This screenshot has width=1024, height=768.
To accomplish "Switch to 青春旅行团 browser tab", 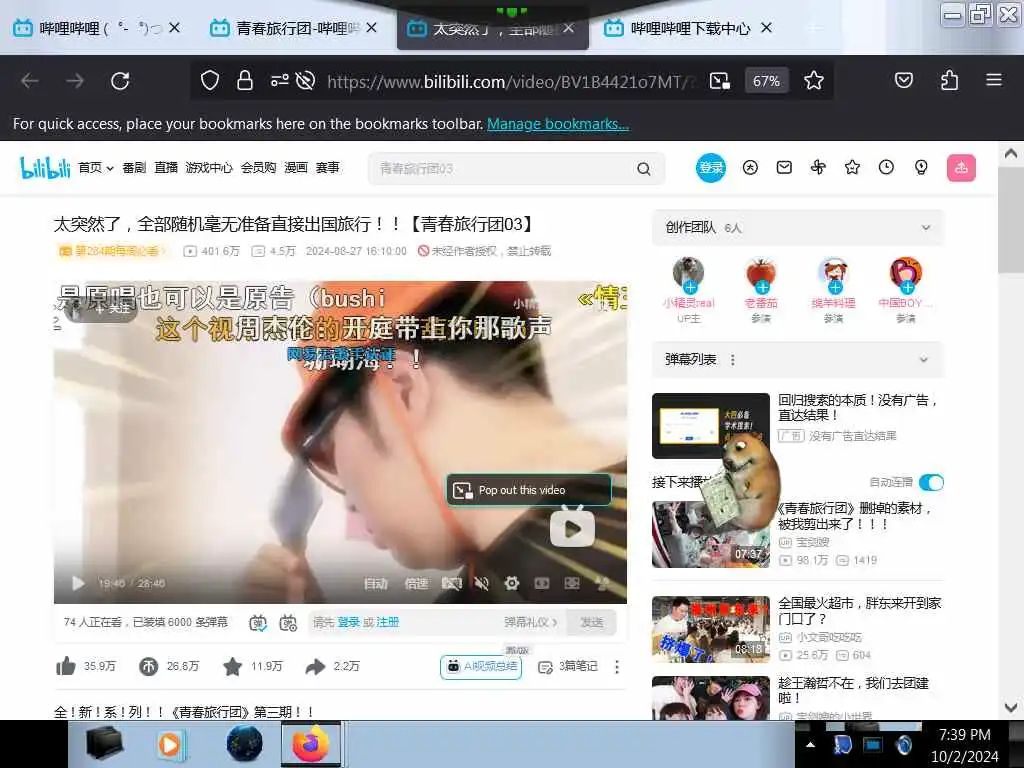I will [x=293, y=28].
